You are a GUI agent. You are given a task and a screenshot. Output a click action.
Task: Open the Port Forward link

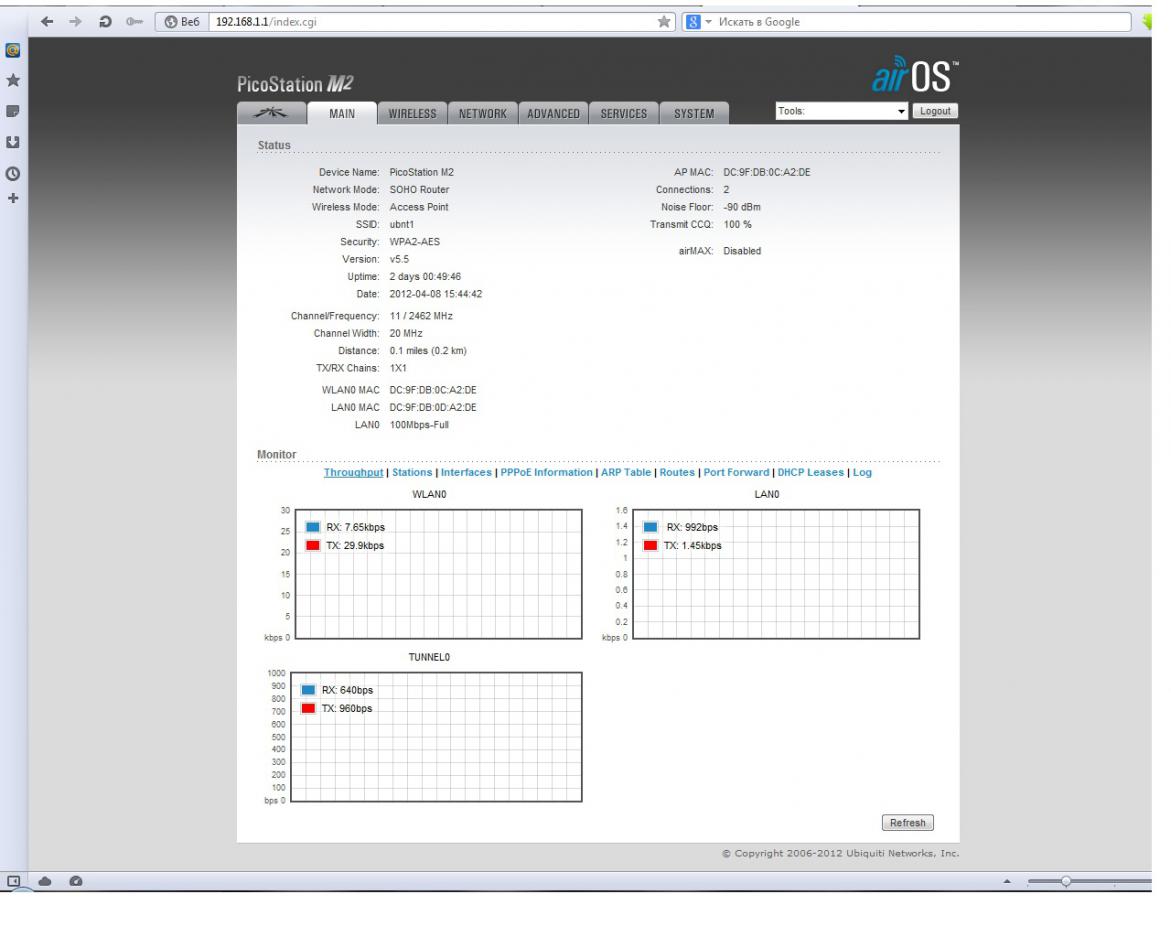(x=736, y=473)
